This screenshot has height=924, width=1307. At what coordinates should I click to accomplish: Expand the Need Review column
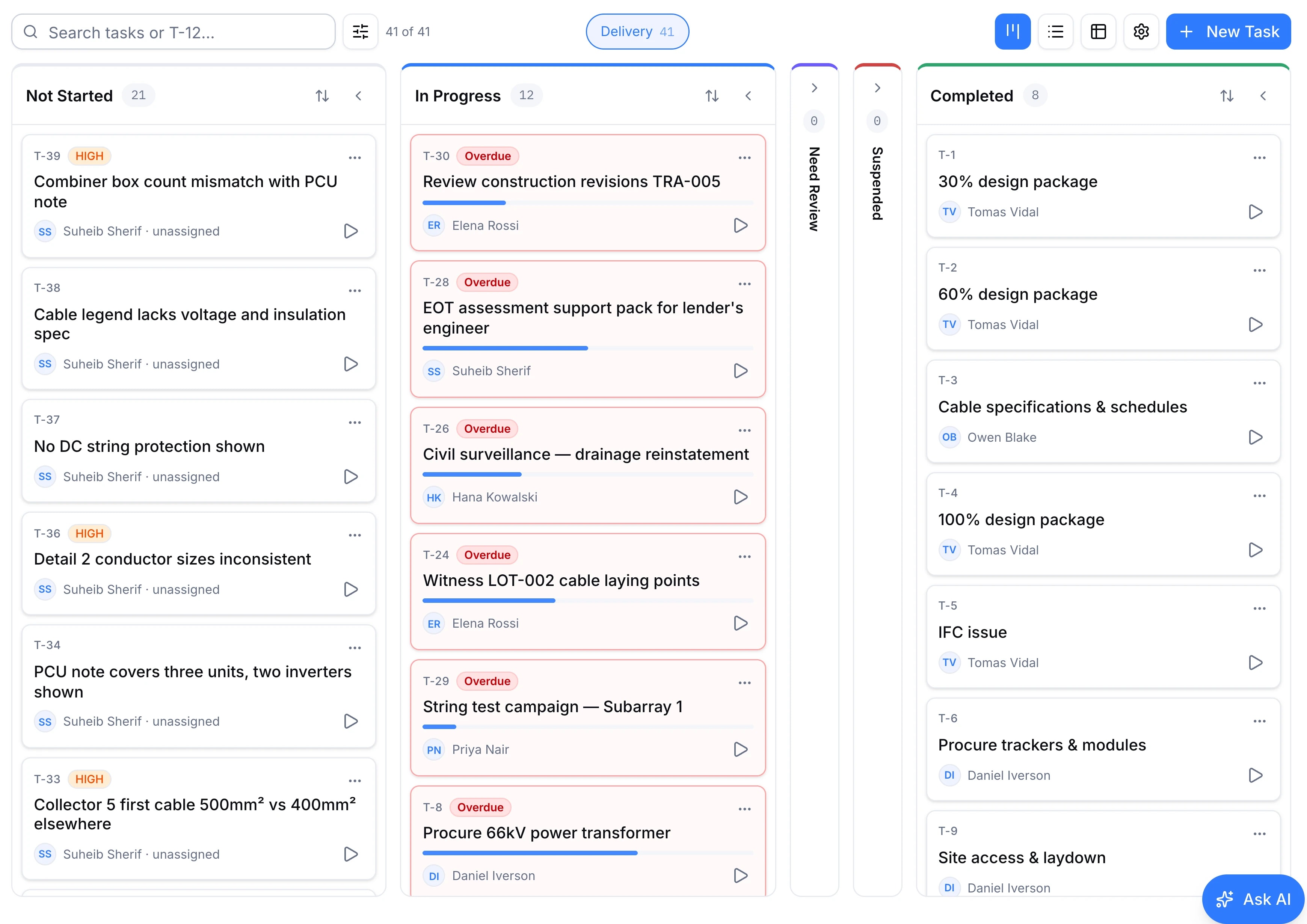(x=814, y=88)
